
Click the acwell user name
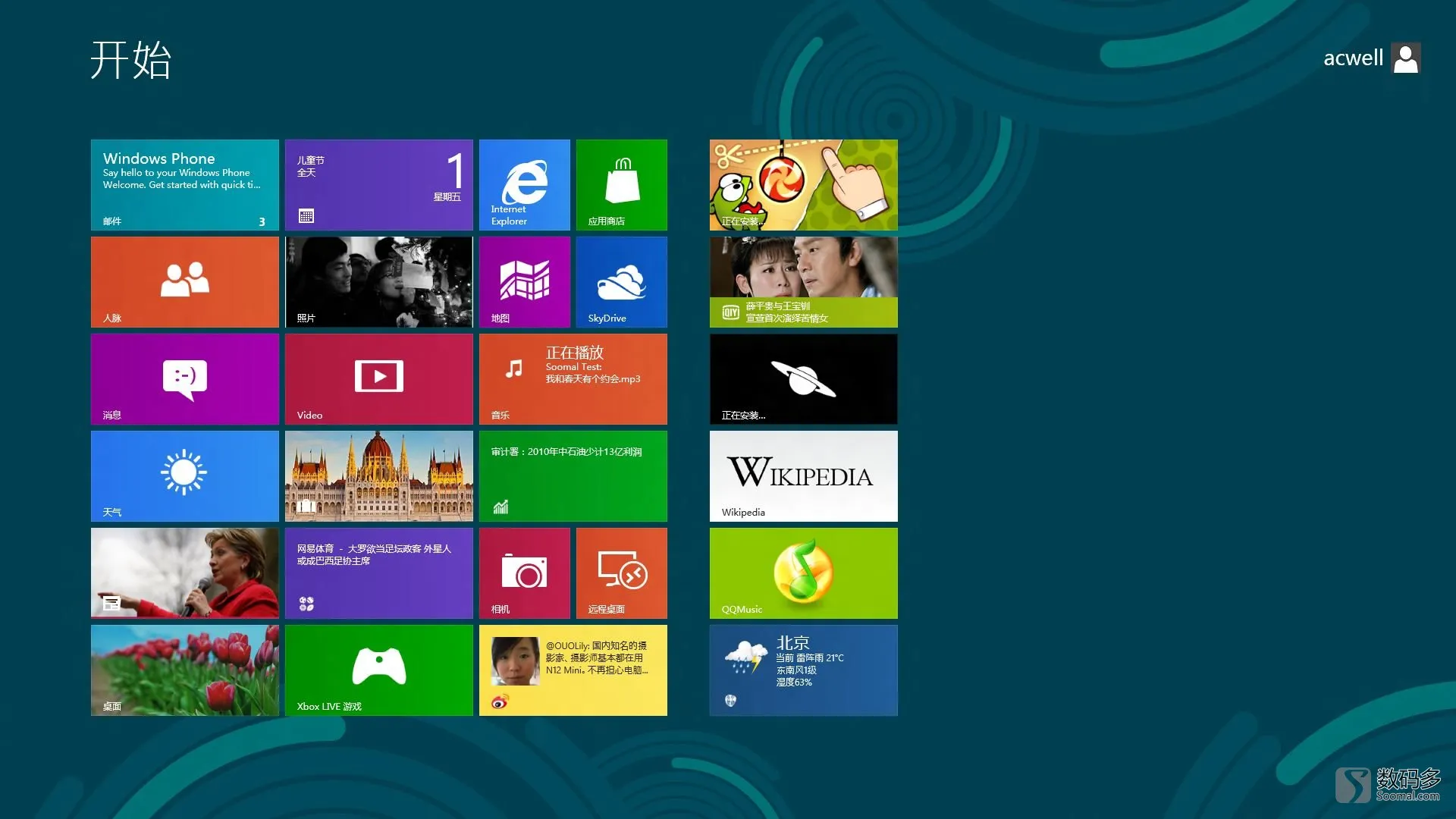coord(1353,58)
